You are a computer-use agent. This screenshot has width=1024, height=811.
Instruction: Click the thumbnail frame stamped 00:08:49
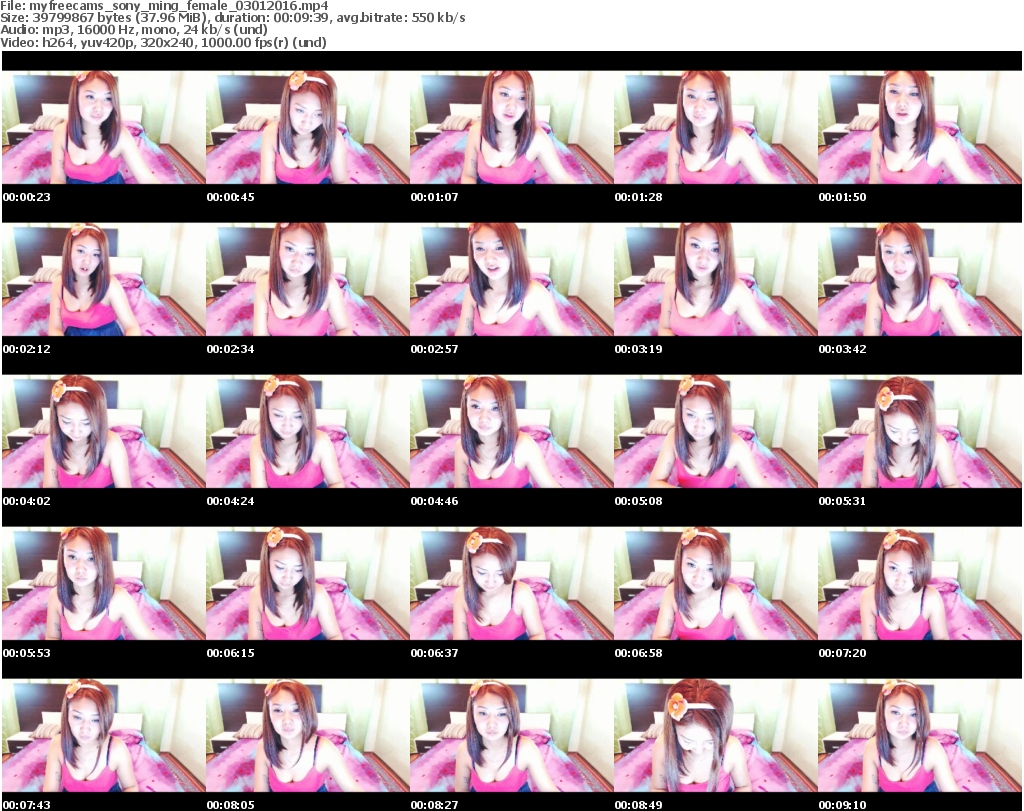[x=716, y=736]
